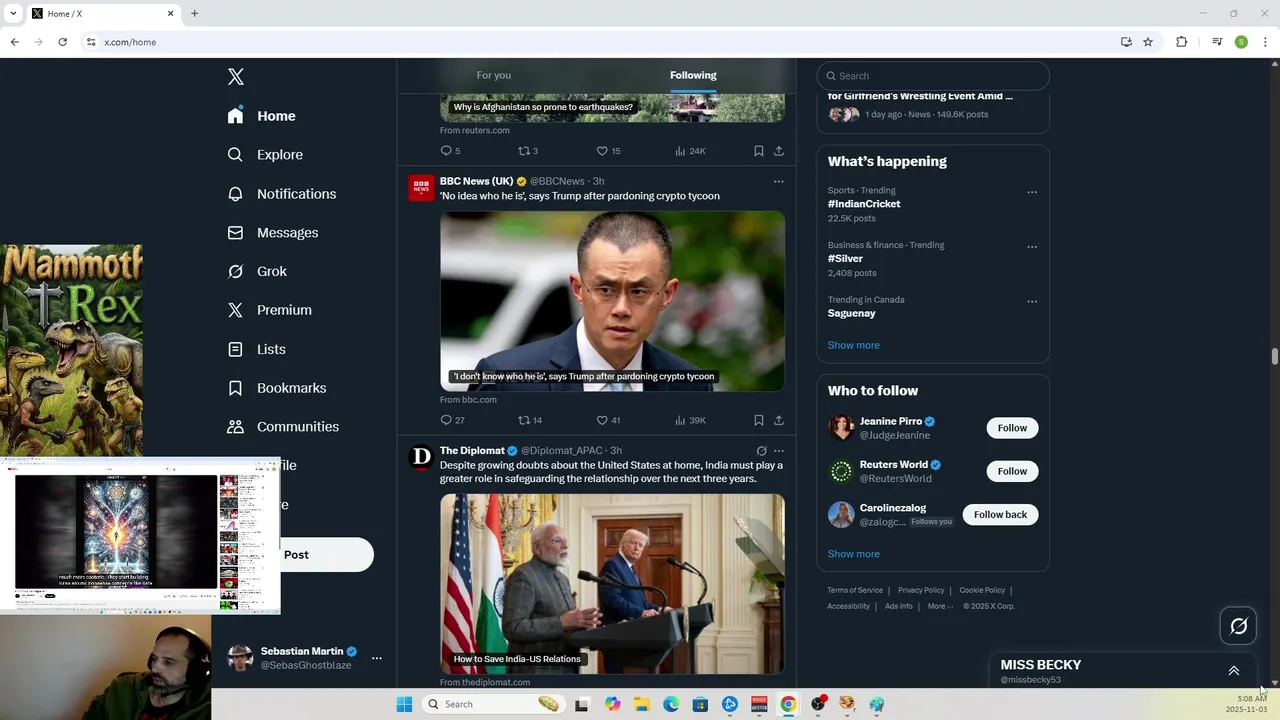Open The Diplomat profile name

[x=472, y=450]
